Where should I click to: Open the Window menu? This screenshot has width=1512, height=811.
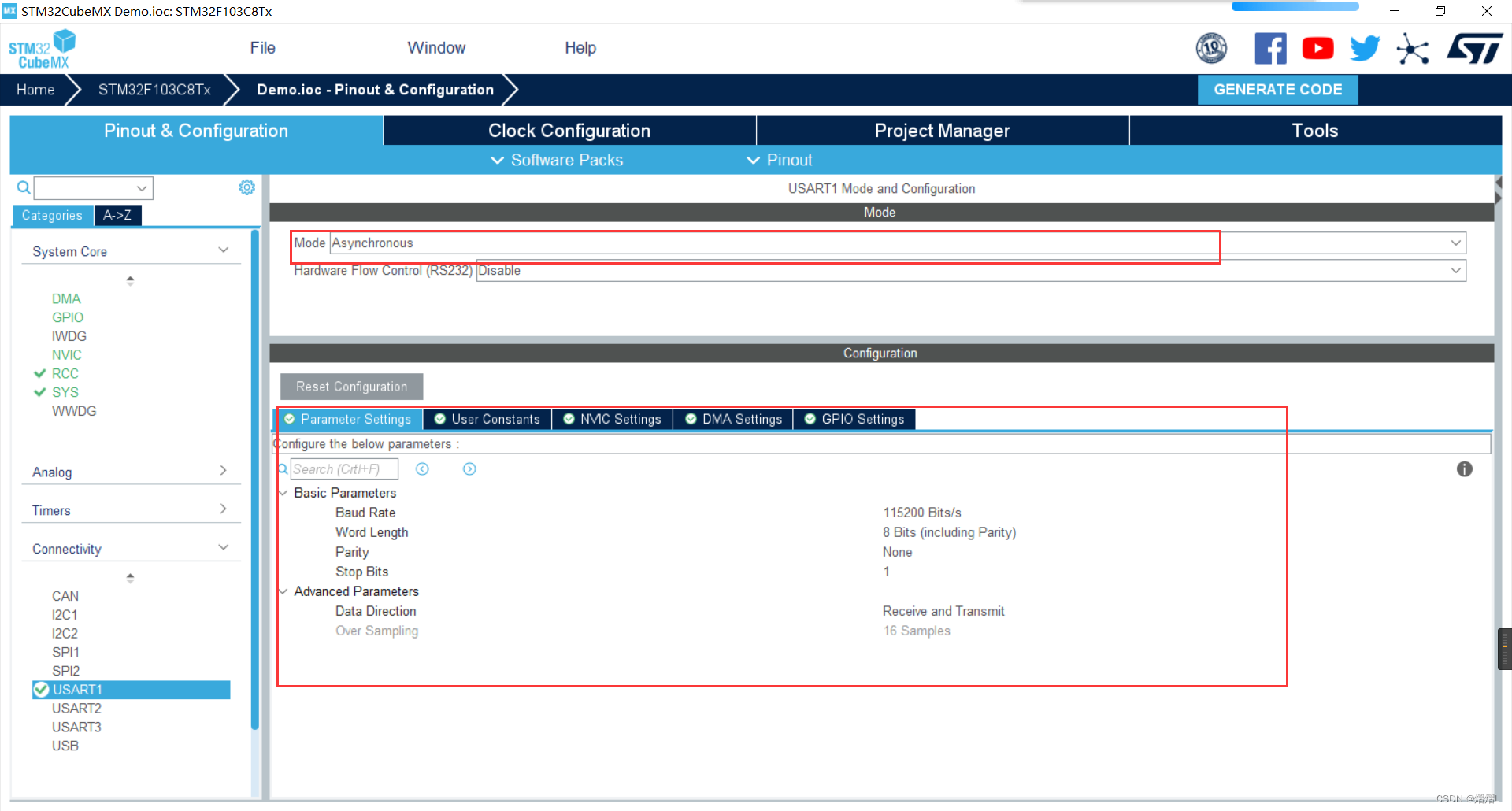click(x=436, y=48)
